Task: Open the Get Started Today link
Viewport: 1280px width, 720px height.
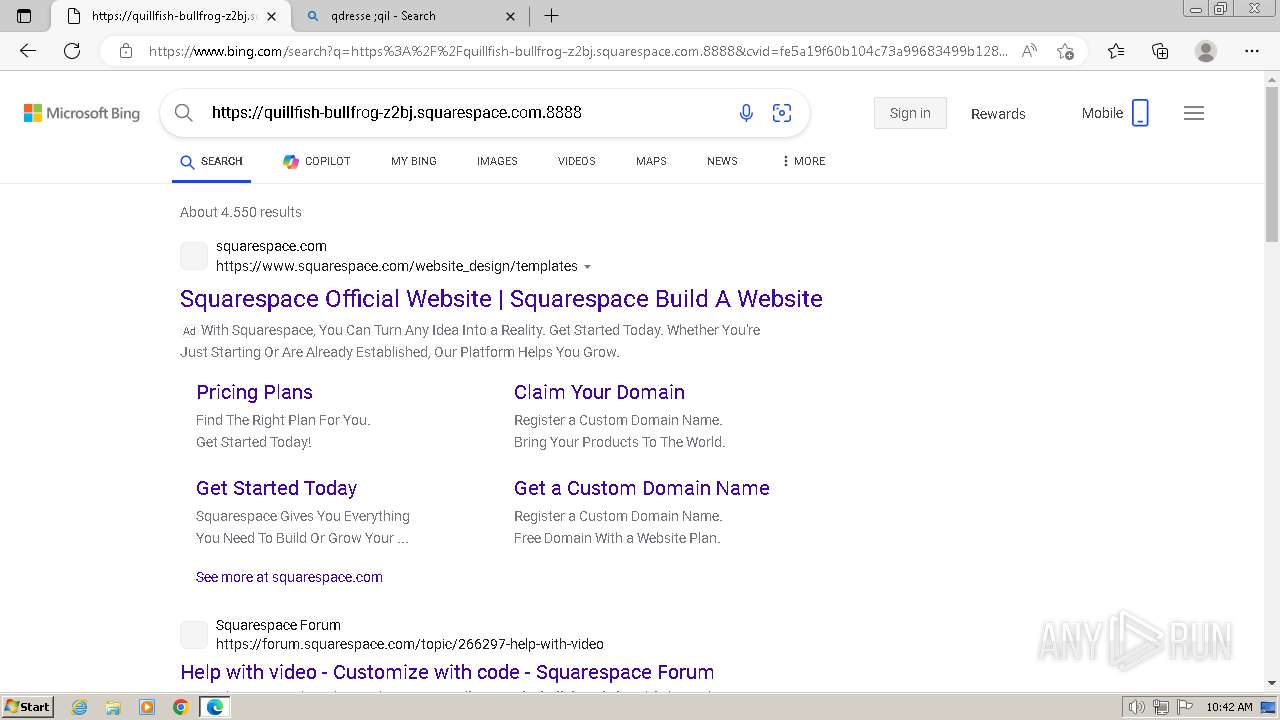Action: click(x=276, y=488)
